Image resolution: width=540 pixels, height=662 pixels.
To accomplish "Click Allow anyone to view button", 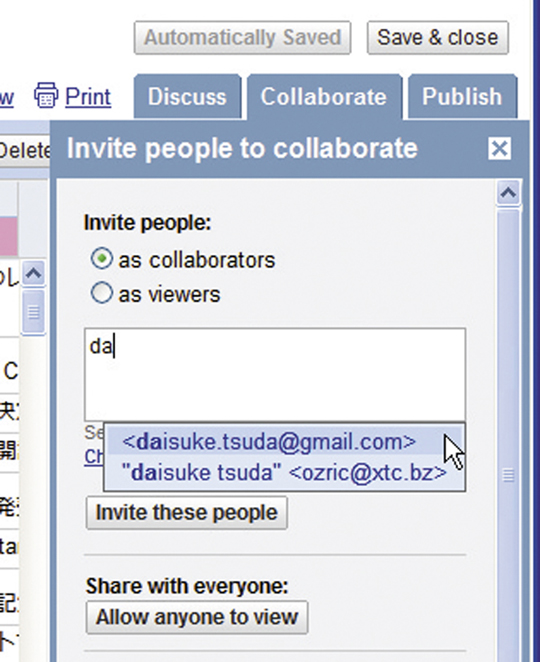I will [197, 617].
